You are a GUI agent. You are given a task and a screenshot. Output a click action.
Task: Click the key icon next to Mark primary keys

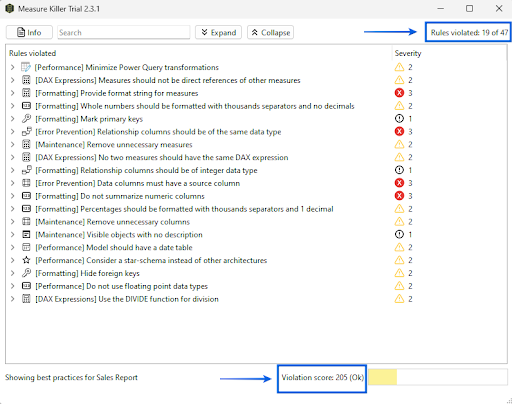[x=26, y=119]
